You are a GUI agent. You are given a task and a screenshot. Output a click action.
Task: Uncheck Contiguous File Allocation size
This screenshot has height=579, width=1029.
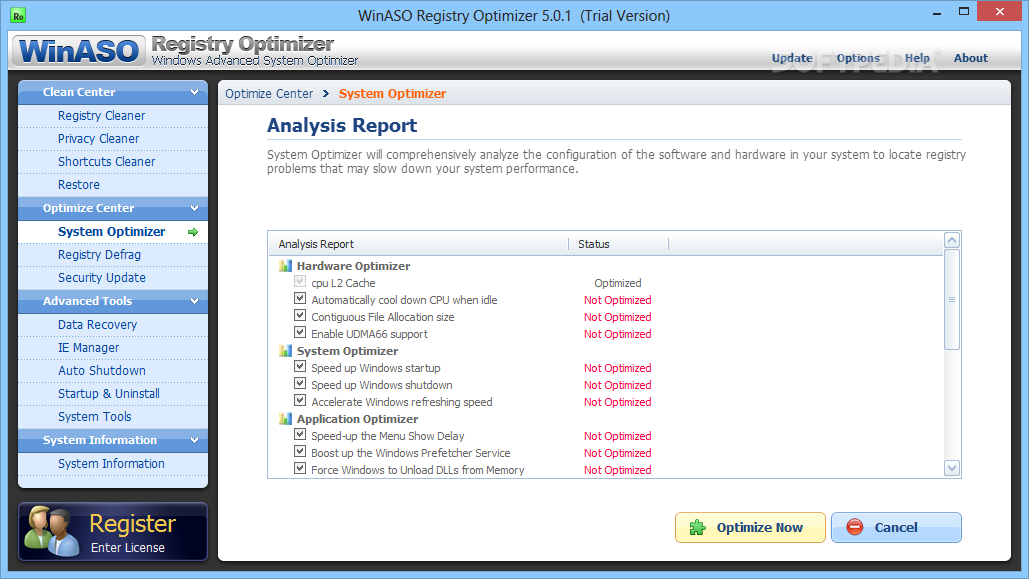[300, 316]
